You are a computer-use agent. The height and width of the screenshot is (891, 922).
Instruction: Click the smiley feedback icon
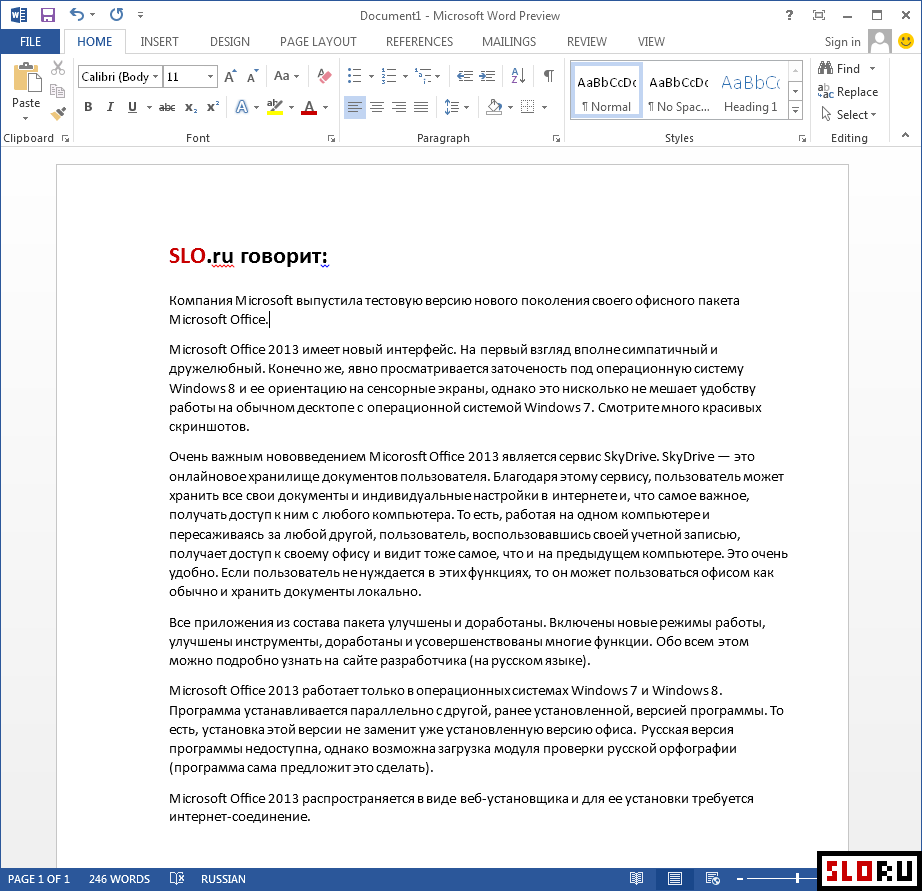point(906,41)
